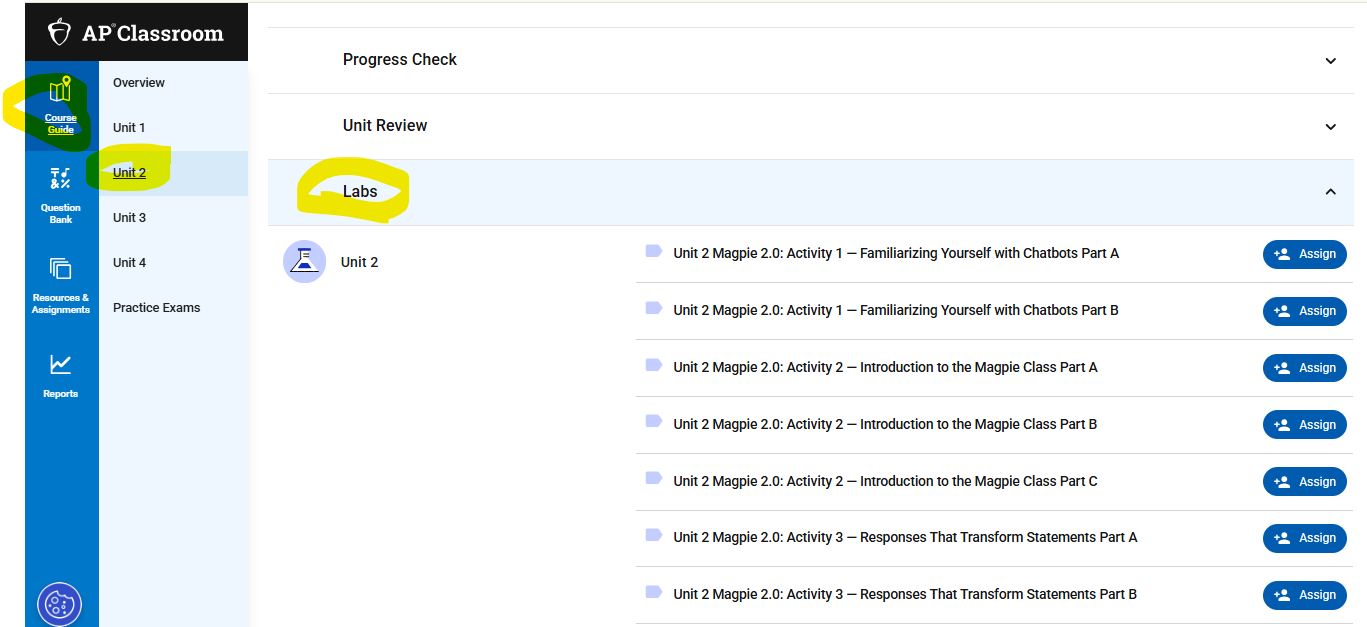Click tag icon for Activity 3 Transform Statements Part B
This screenshot has height=627, width=1367.
[654, 592]
